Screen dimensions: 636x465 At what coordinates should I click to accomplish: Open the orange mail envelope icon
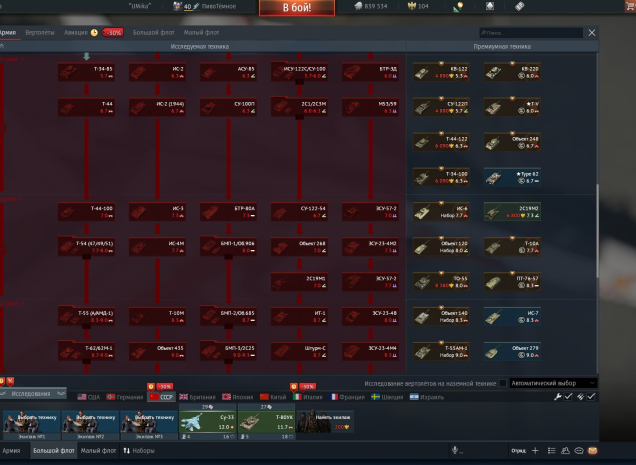click(593, 450)
